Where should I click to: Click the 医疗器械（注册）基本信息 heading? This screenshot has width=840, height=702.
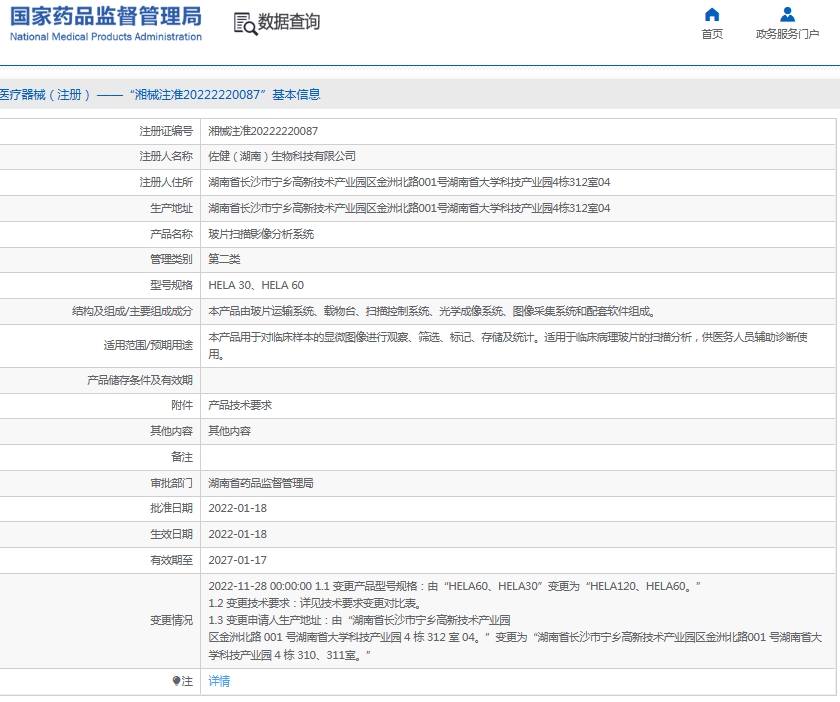pyautogui.click(x=160, y=95)
